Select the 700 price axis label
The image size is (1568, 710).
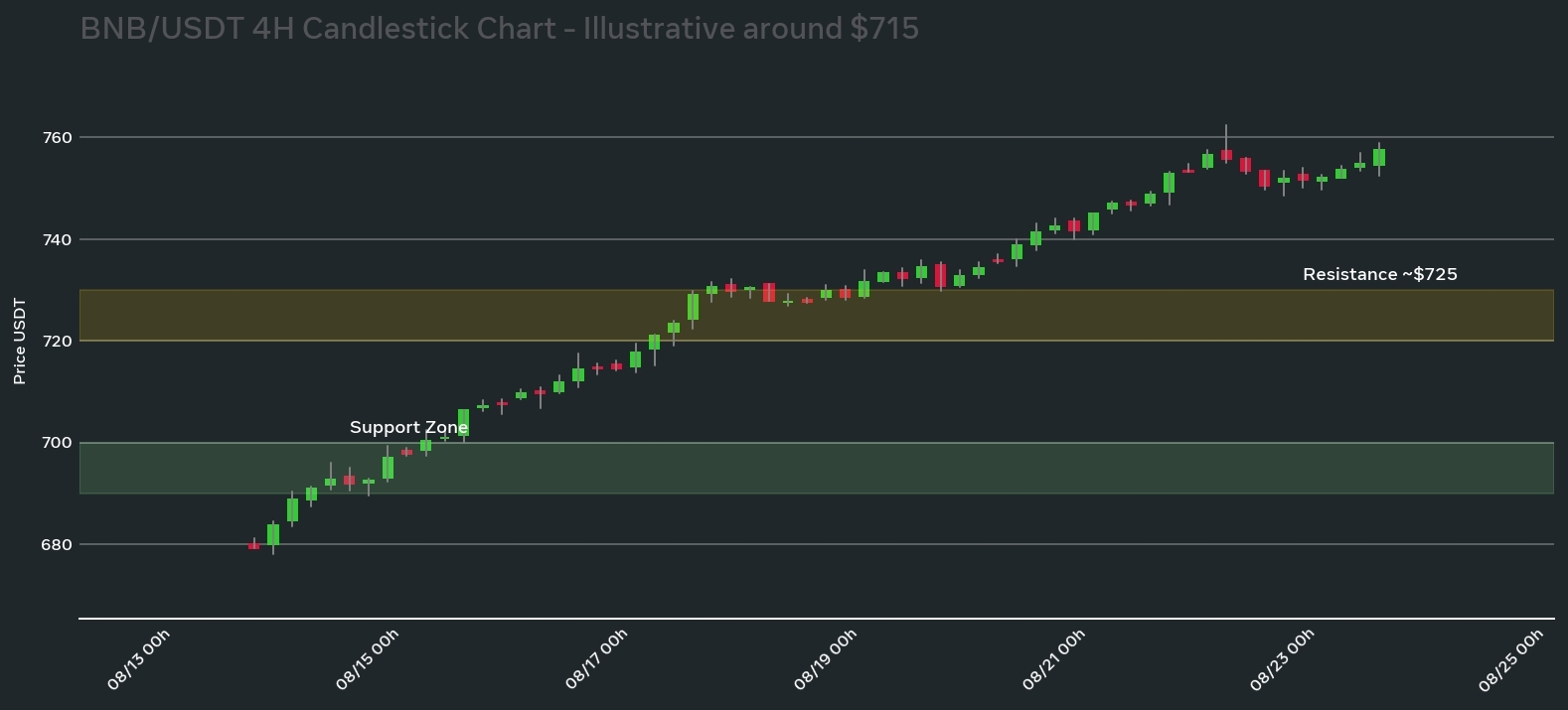pos(59,443)
